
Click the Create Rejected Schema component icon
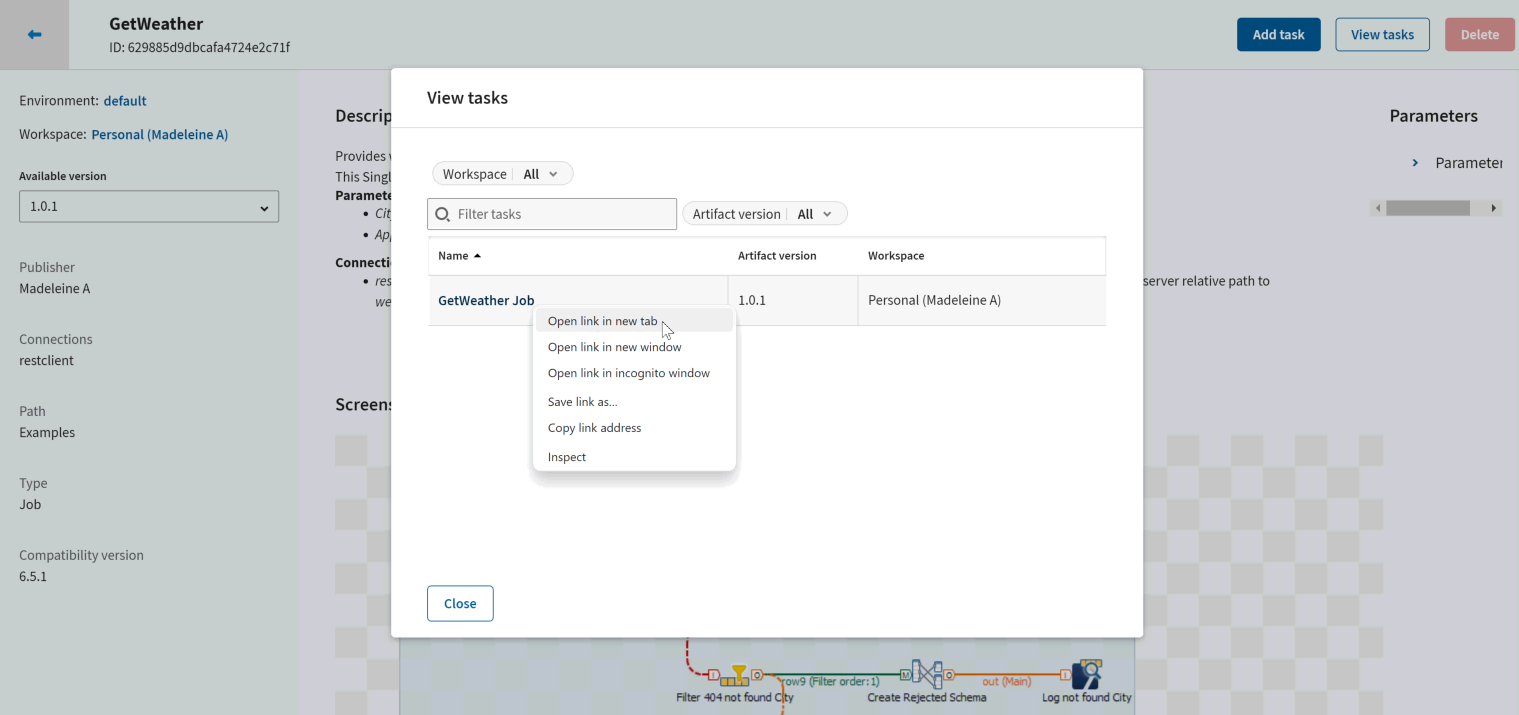(x=926, y=675)
